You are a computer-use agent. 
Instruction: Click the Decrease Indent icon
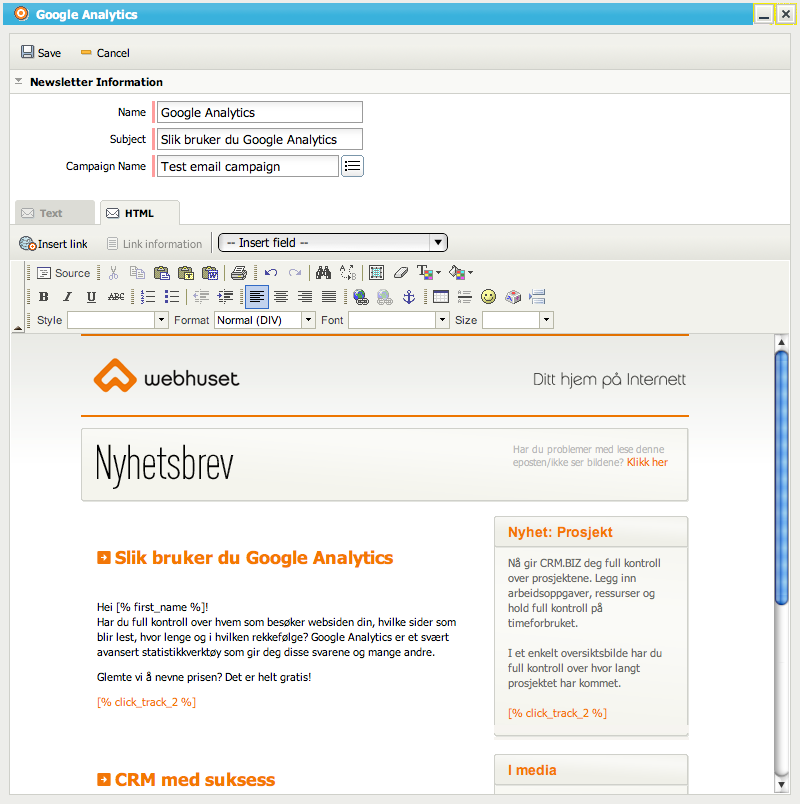pyautogui.click(x=201, y=297)
